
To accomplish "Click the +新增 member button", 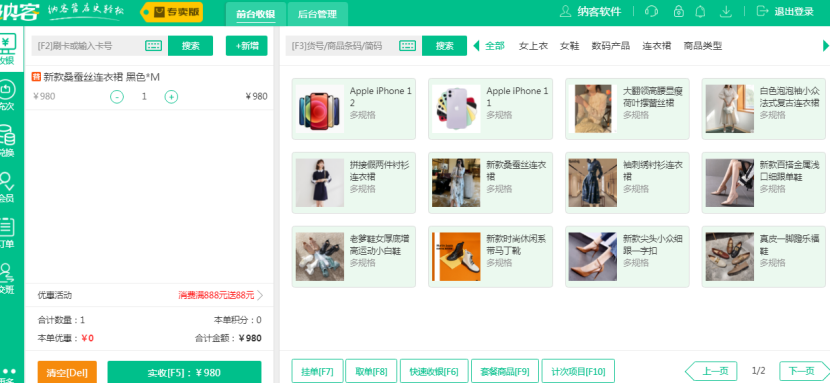I will pos(247,46).
